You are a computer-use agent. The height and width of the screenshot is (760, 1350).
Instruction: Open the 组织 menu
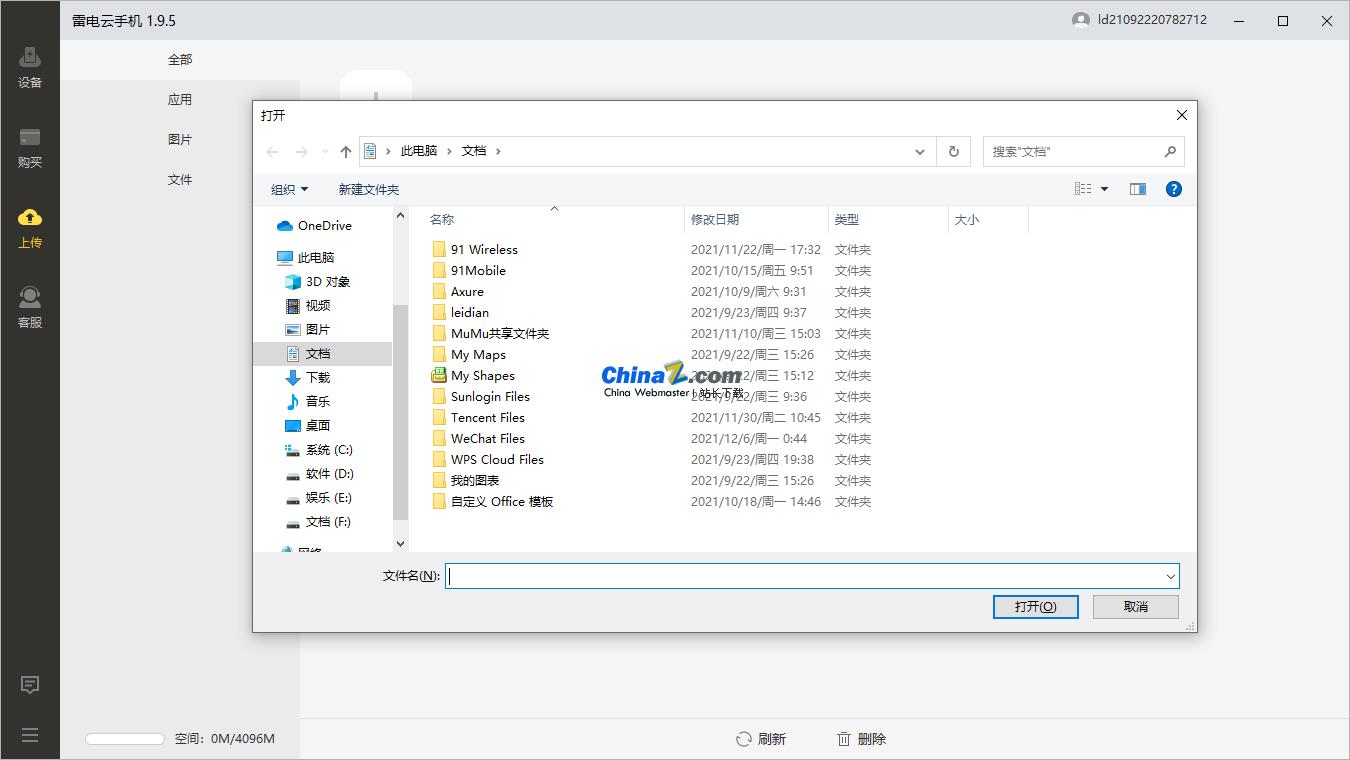[290, 189]
